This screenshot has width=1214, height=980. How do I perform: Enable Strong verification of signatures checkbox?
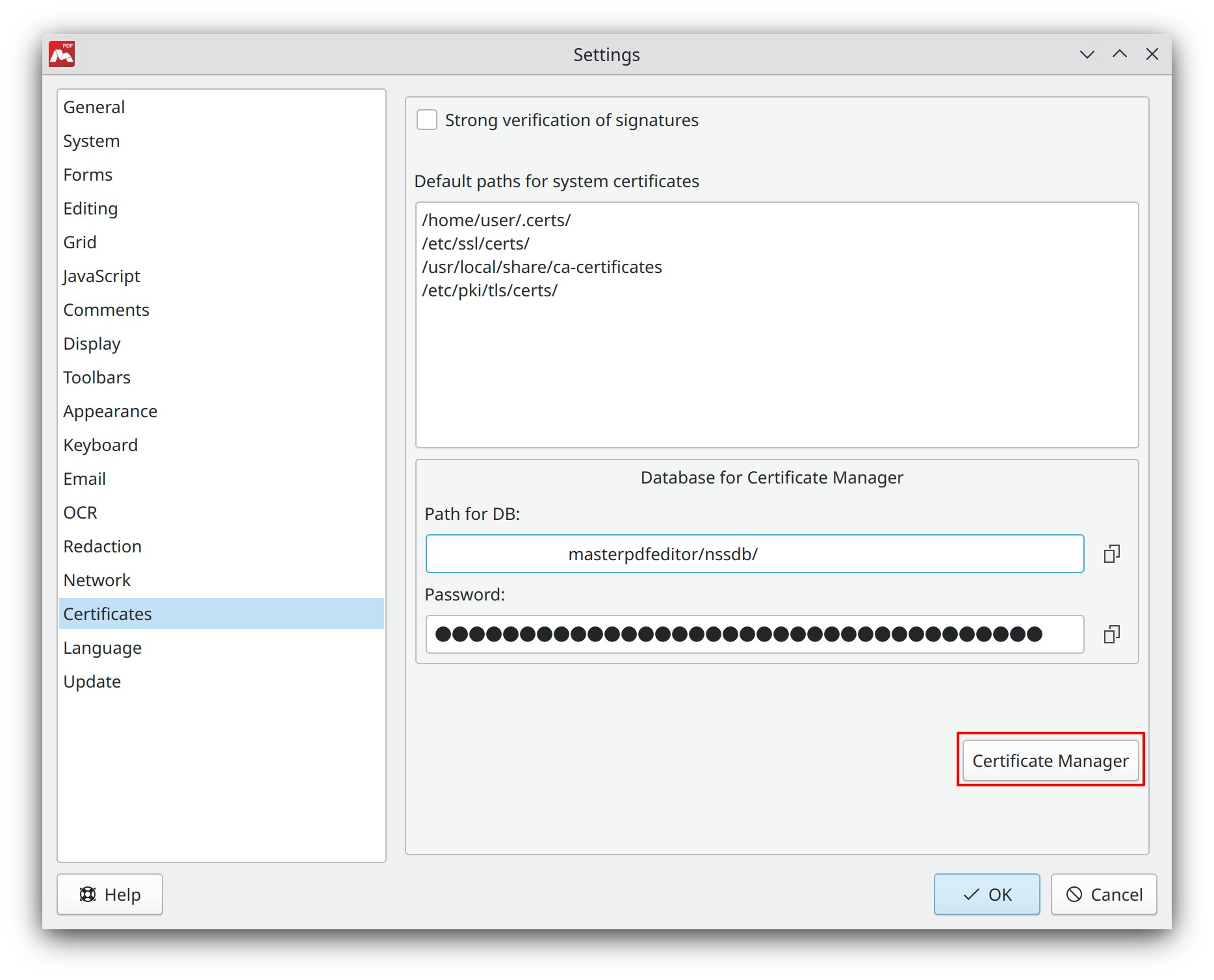[x=427, y=120]
